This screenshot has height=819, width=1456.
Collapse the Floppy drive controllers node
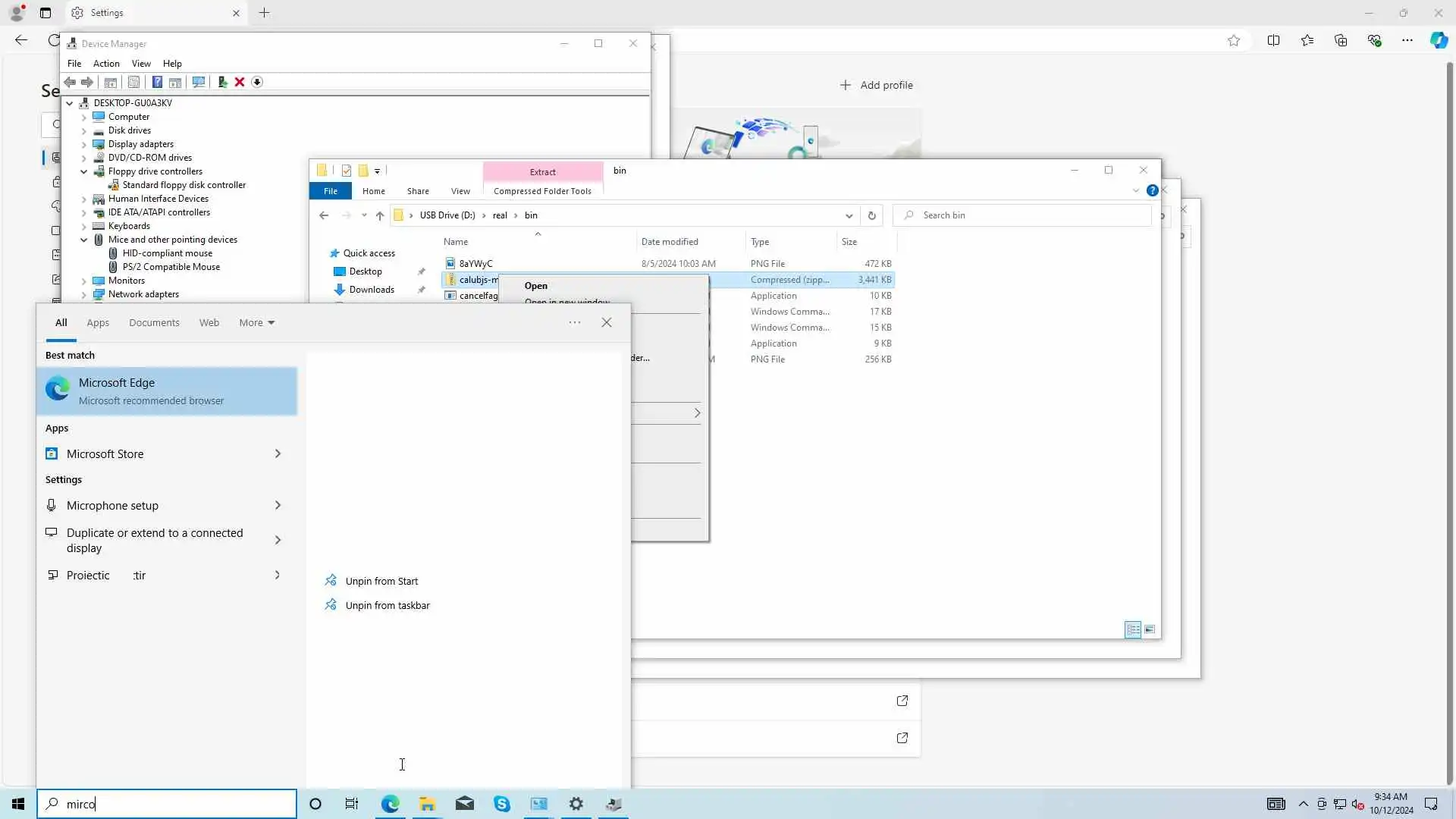84,171
